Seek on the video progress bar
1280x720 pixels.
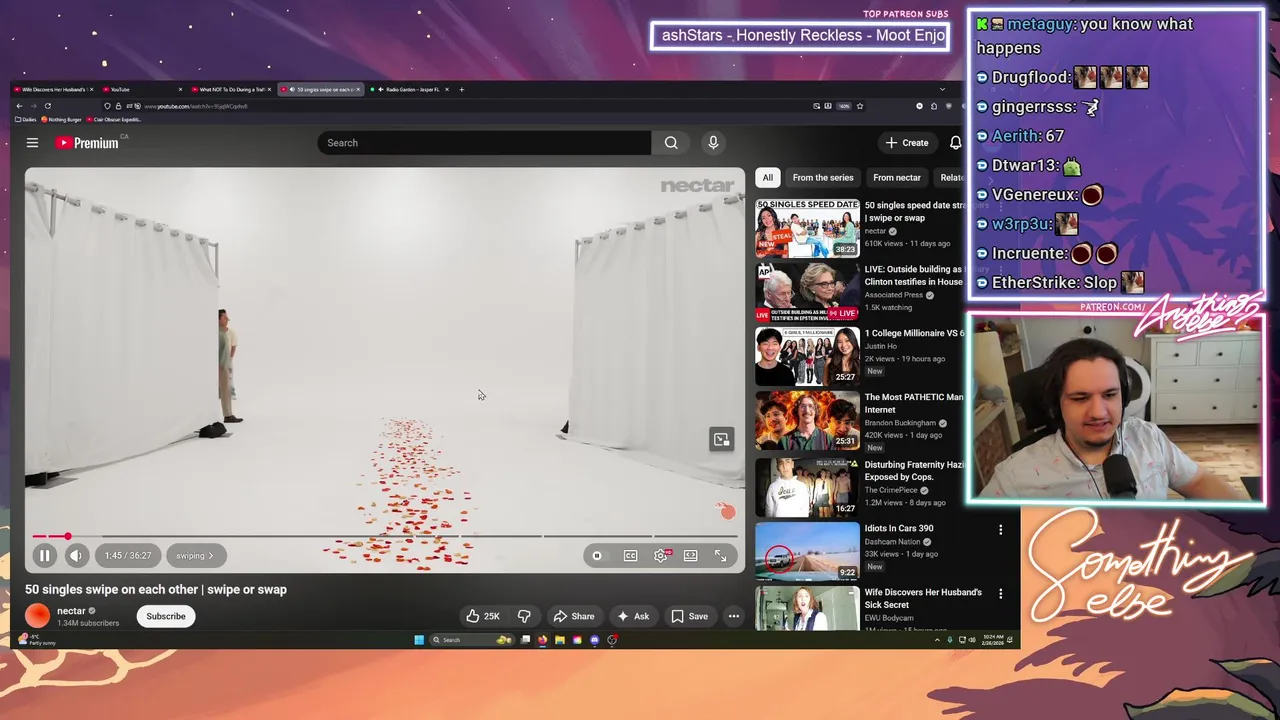[385, 537]
